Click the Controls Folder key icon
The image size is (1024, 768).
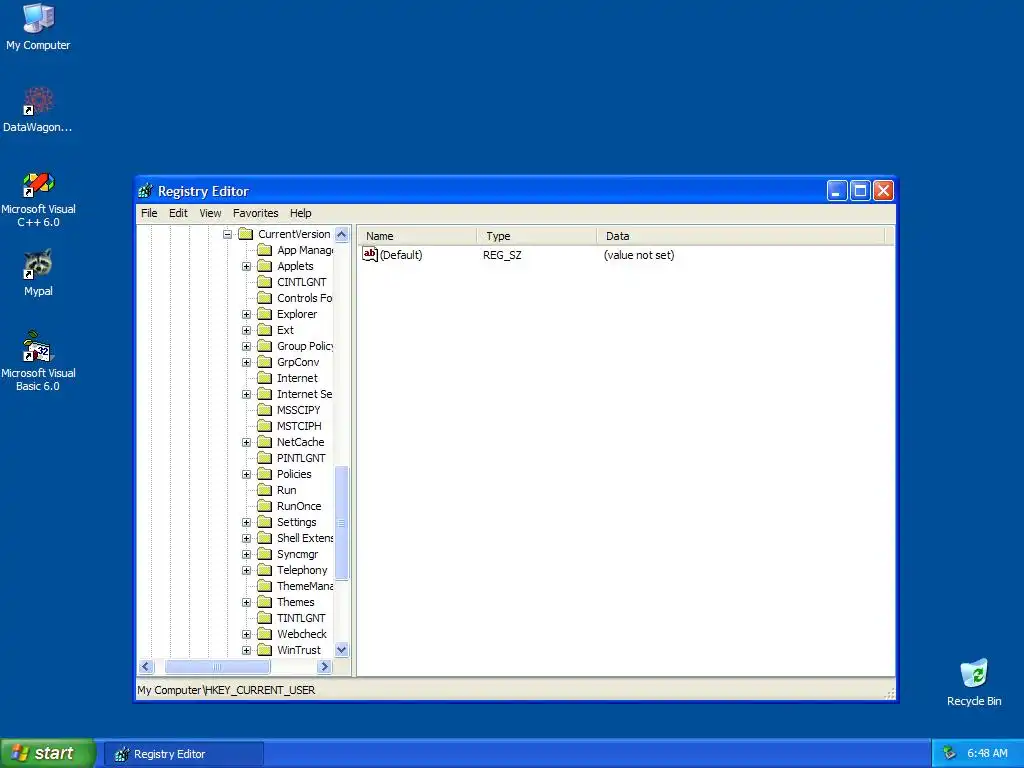(264, 298)
